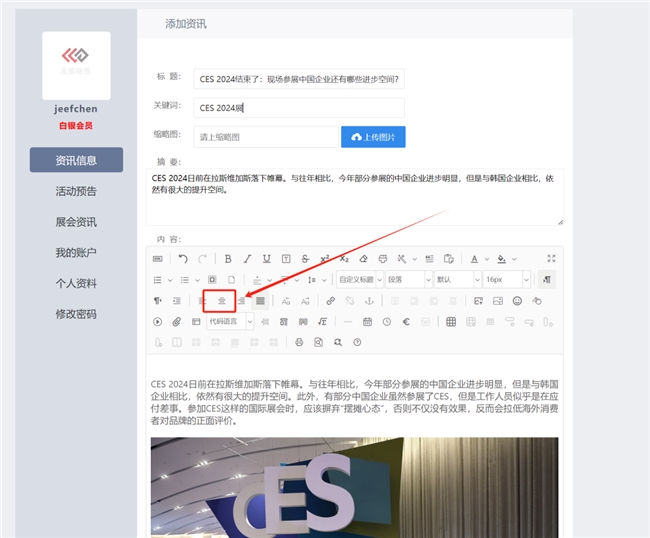Insert hyperlink using link icon

pyautogui.click(x=331, y=300)
